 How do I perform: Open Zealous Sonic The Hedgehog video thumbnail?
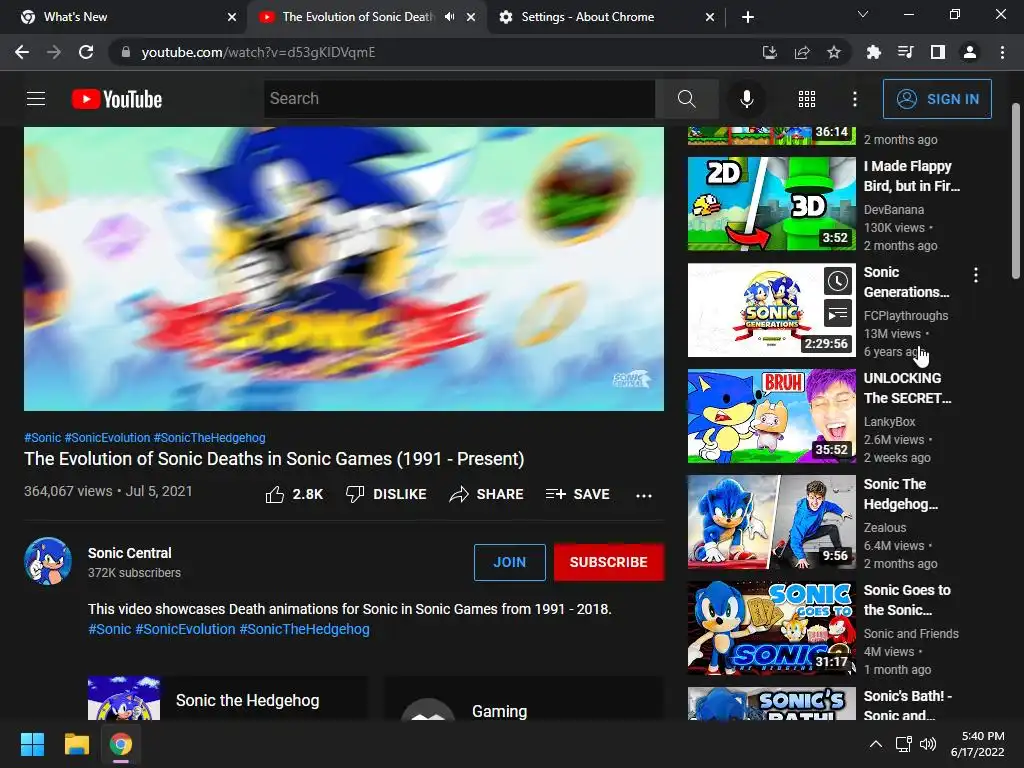(x=771, y=522)
